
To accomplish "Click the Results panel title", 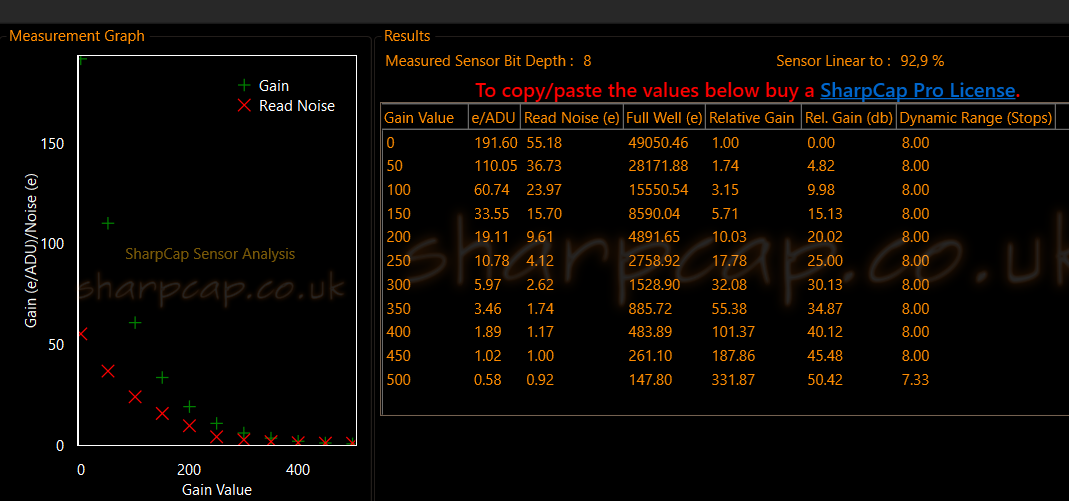I will pos(407,36).
